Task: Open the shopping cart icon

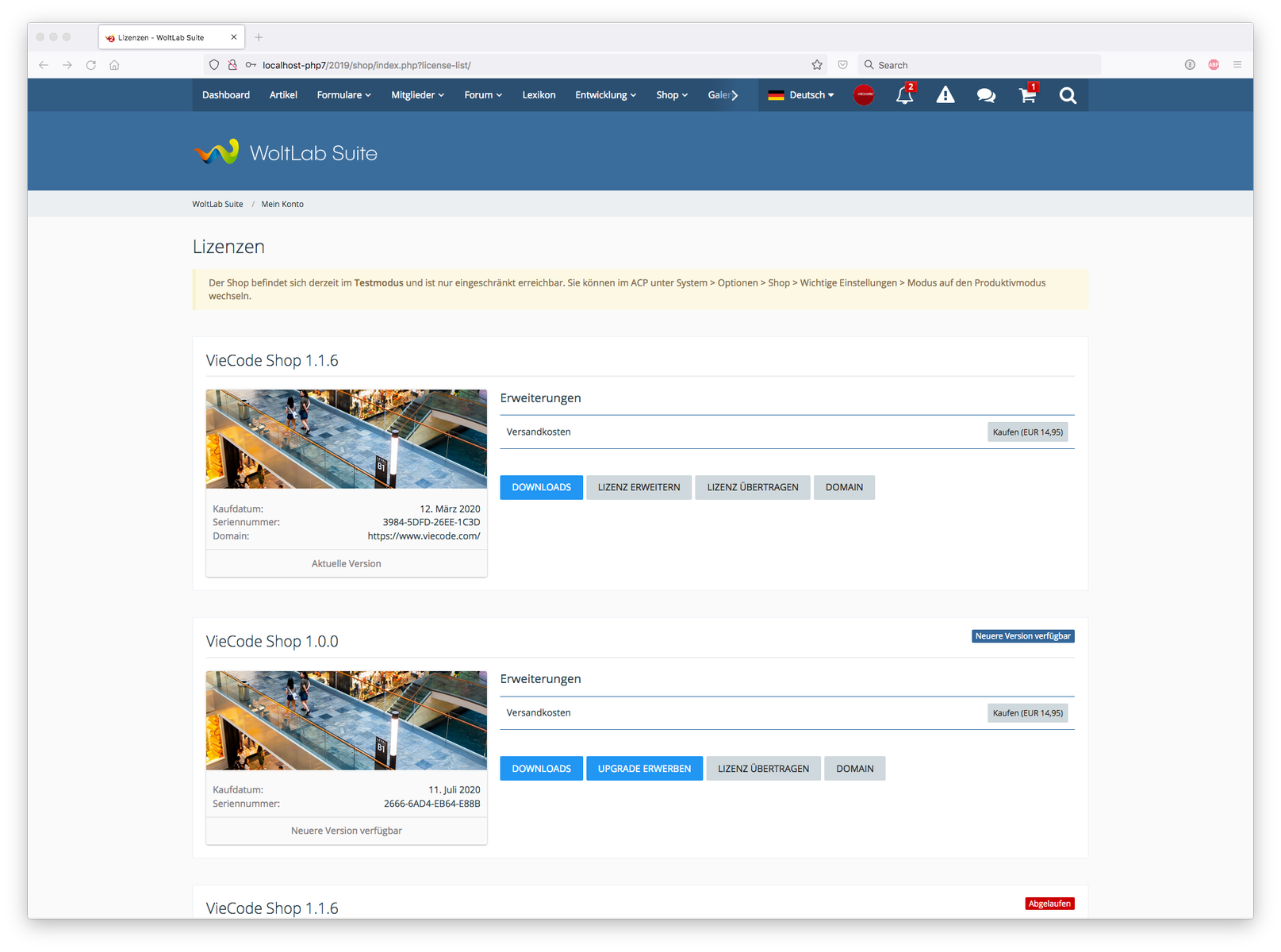Action: [1027, 95]
